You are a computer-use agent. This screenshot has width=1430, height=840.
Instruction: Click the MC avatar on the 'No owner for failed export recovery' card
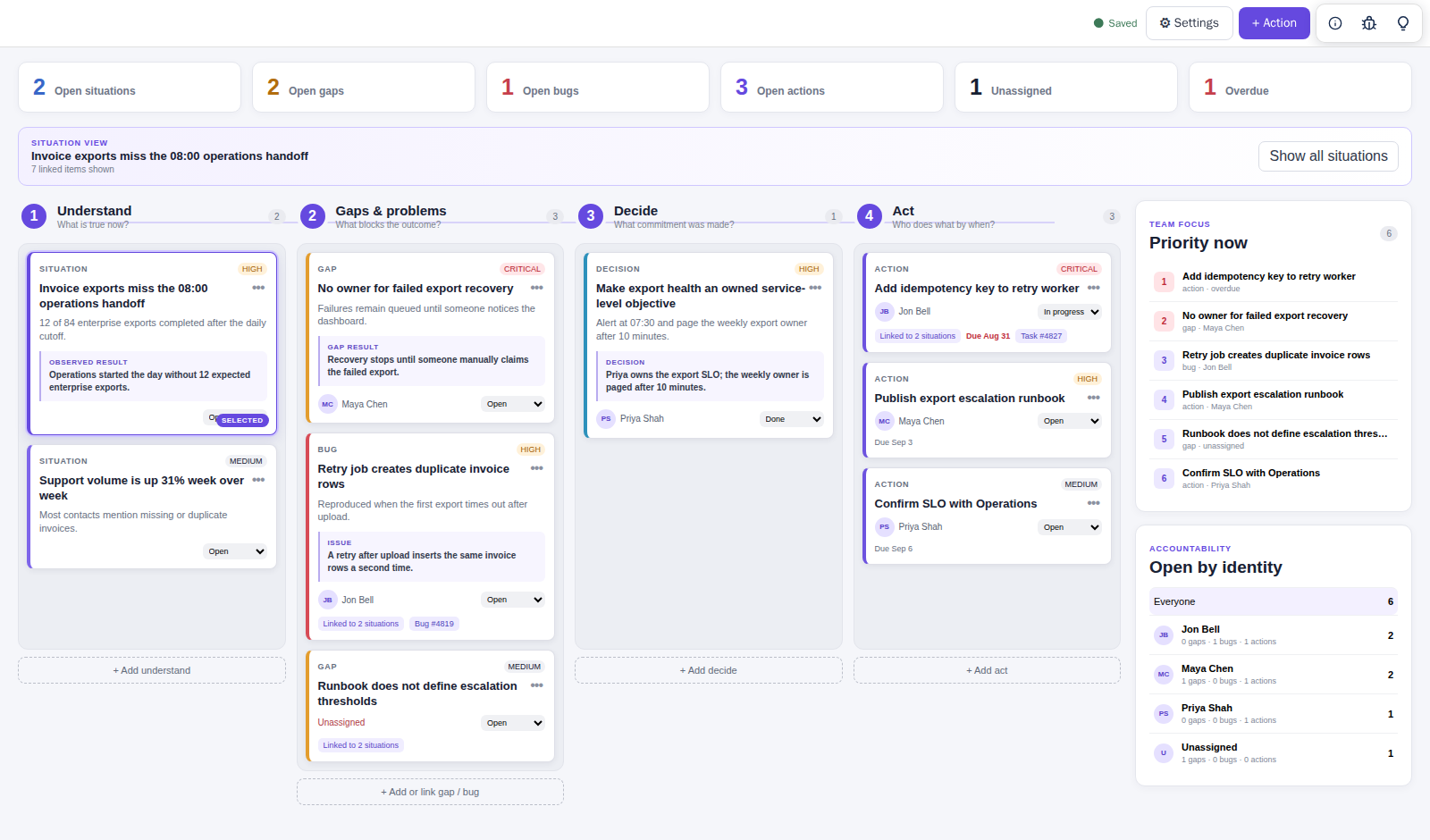click(327, 404)
